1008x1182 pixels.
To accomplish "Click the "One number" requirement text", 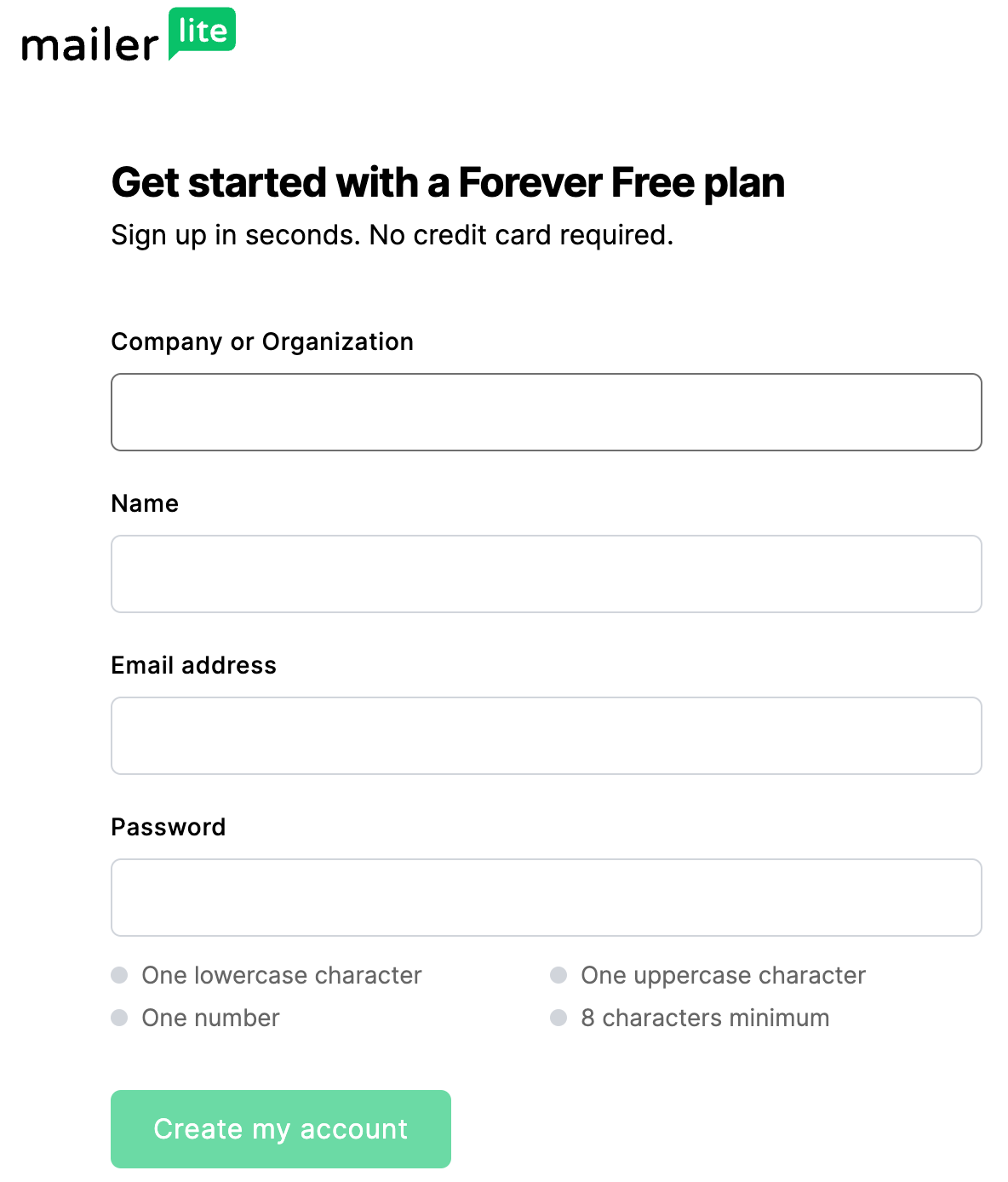I will 210,1018.
